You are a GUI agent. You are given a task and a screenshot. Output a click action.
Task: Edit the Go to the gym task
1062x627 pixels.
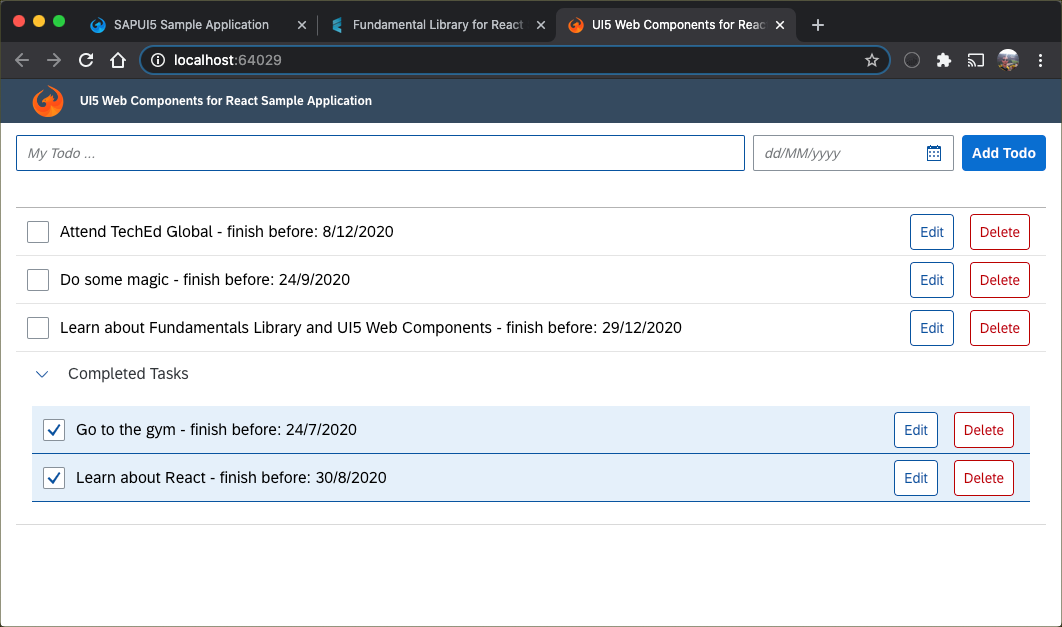point(916,430)
